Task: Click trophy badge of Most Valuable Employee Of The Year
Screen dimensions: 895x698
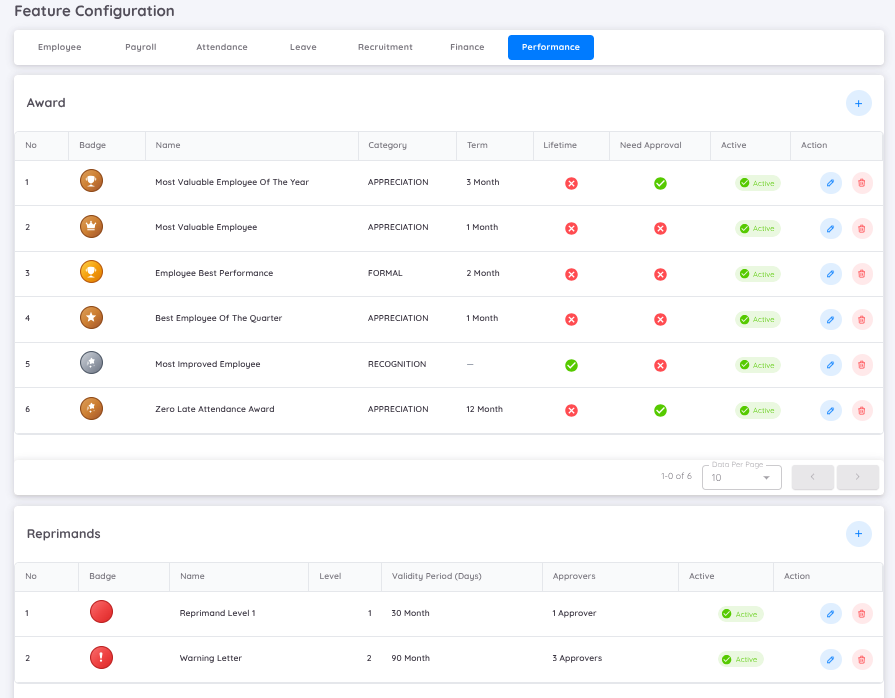Action: coord(91,181)
